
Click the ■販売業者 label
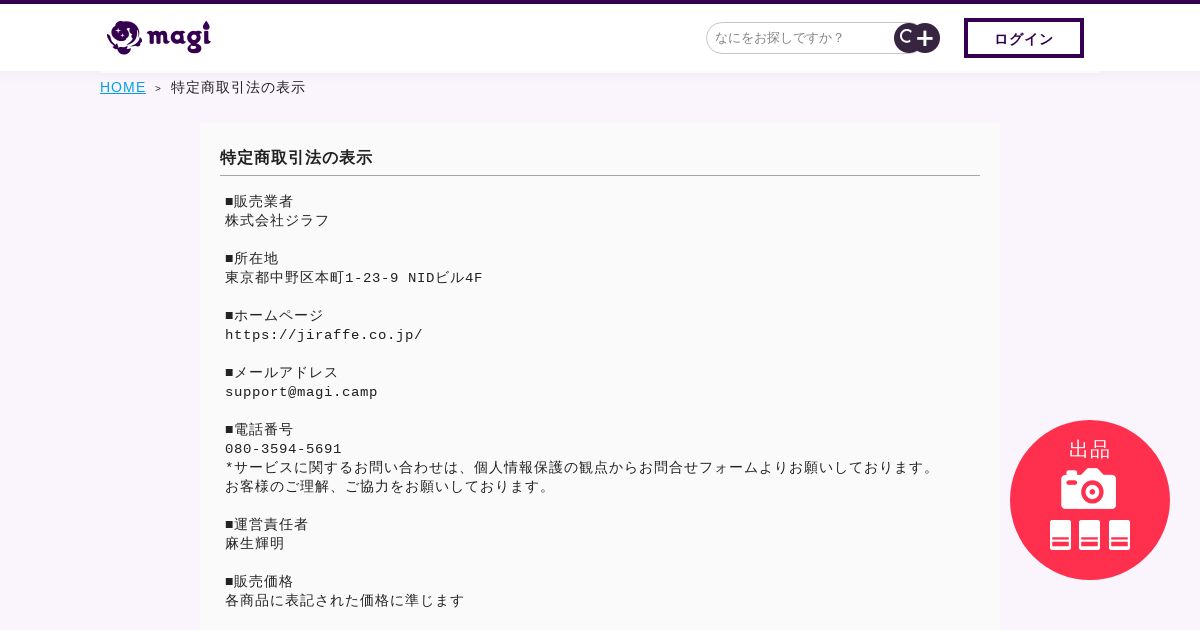(259, 201)
